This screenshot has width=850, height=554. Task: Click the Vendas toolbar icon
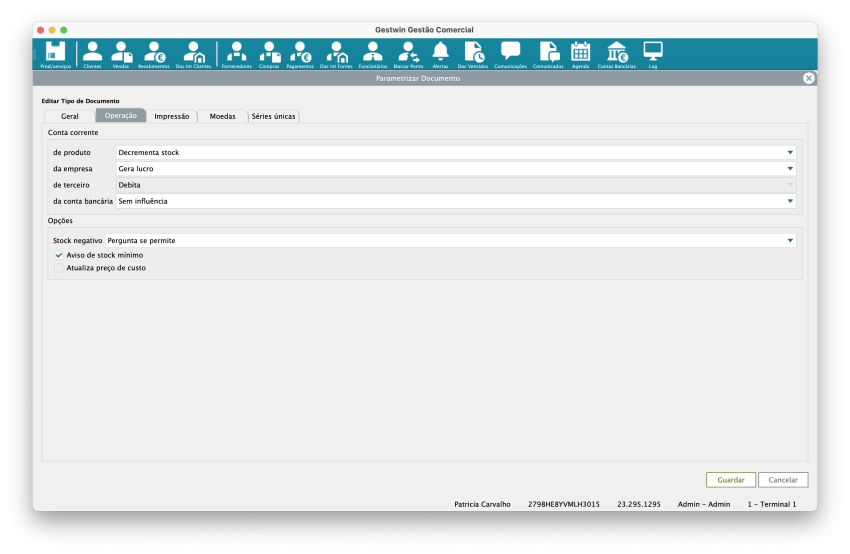(x=121, y=53)
